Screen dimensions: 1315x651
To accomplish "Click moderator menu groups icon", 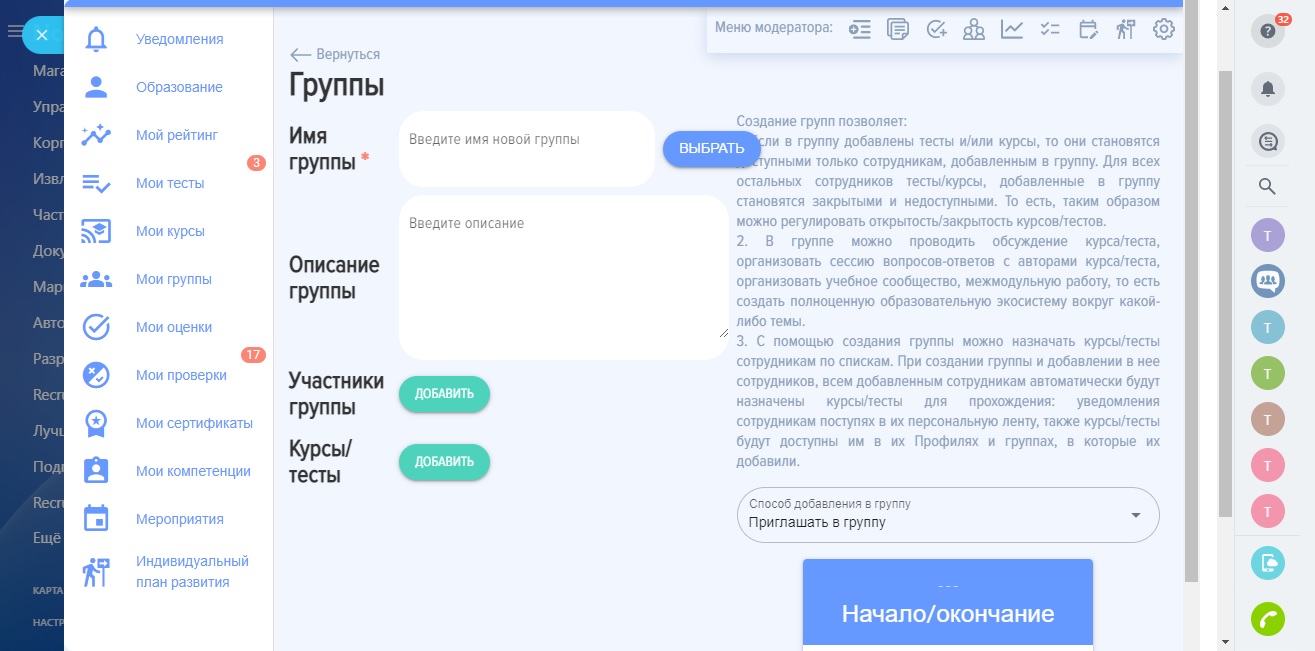I will [x=974, y=29].
